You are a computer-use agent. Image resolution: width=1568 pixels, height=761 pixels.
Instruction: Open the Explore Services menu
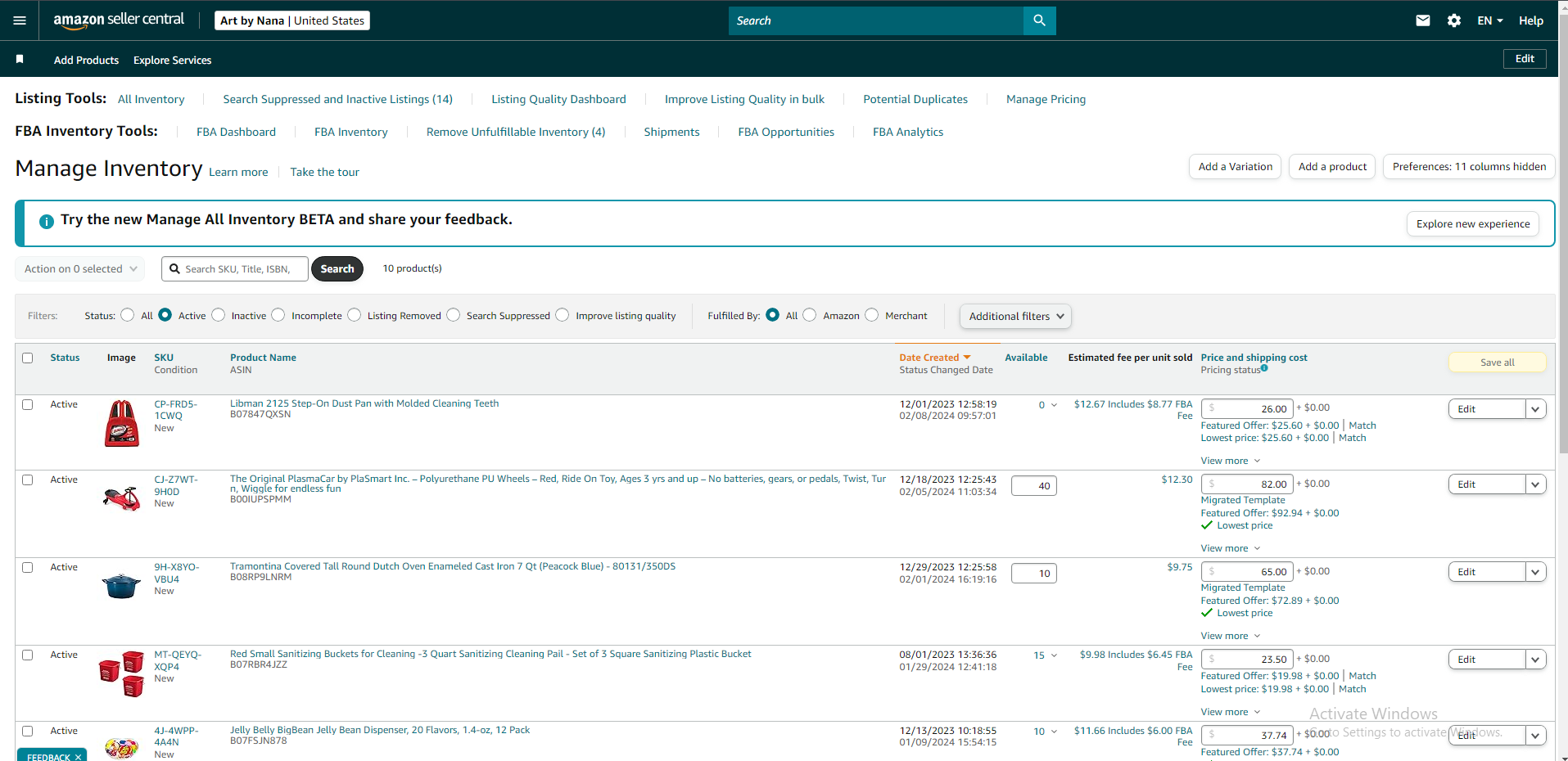172,60
